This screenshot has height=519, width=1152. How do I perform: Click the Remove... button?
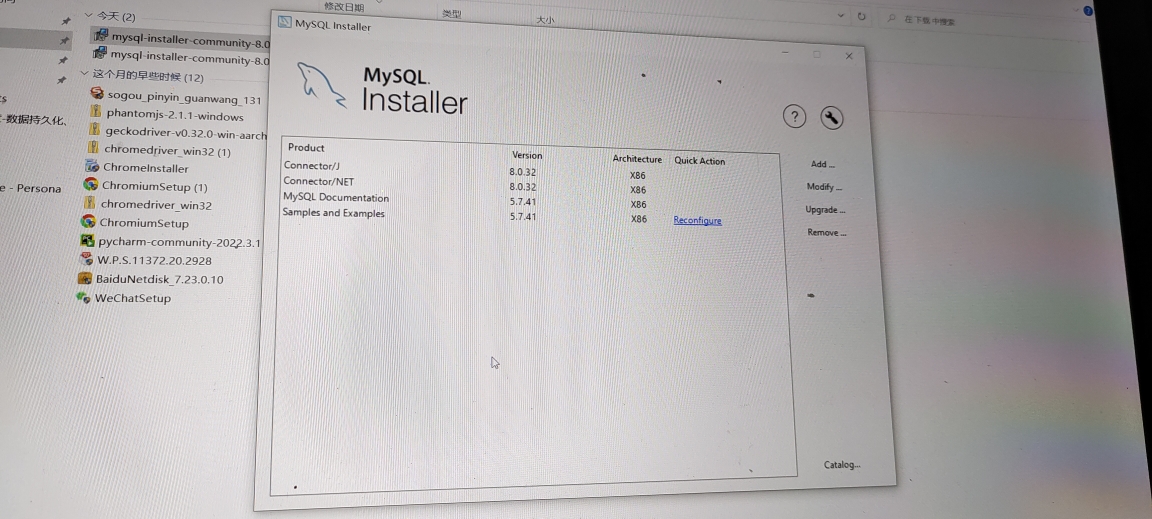[x=827, y=232]
